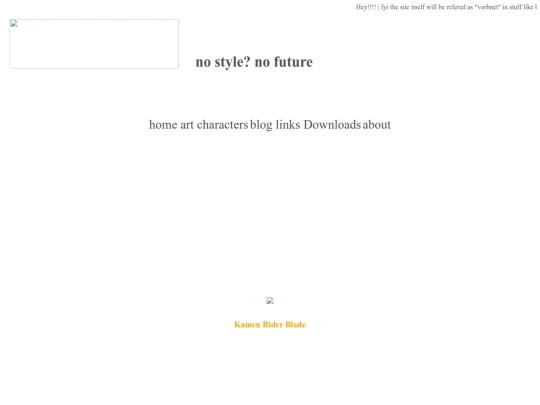Image resolution: width=540 pixels, height=405 pixels.
Task: Visit the blog page
Action: click(x=261, y=125)
